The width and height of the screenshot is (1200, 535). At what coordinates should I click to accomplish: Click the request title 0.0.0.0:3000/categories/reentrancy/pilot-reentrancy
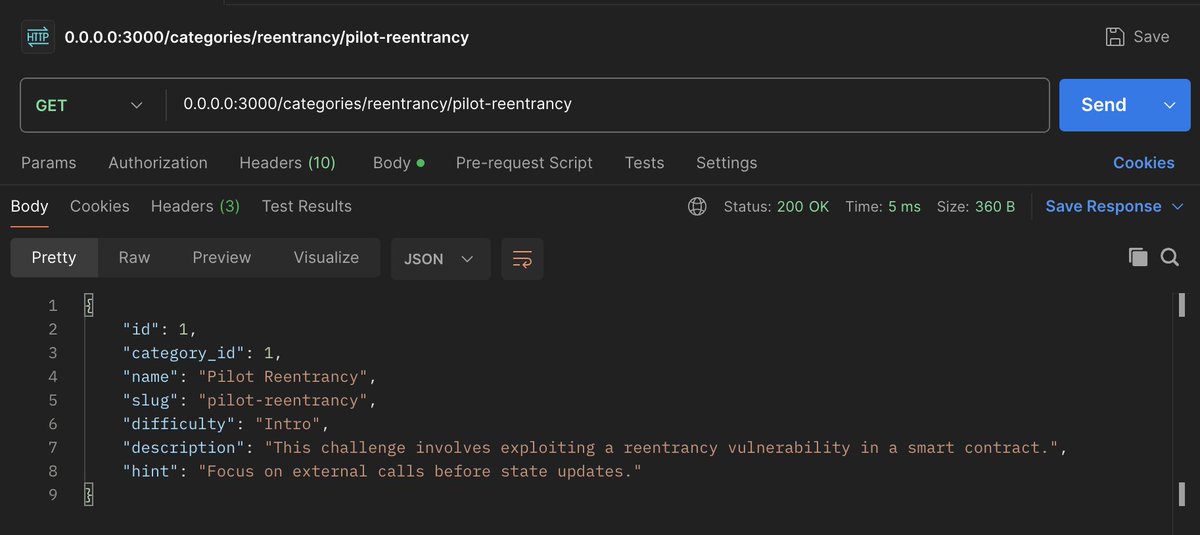pos(267,38)
